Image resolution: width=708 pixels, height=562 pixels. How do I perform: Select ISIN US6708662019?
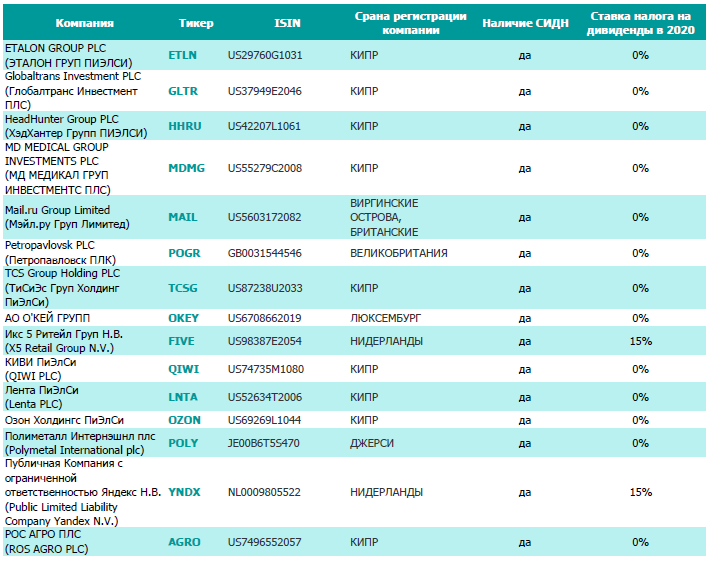(264, 318)
